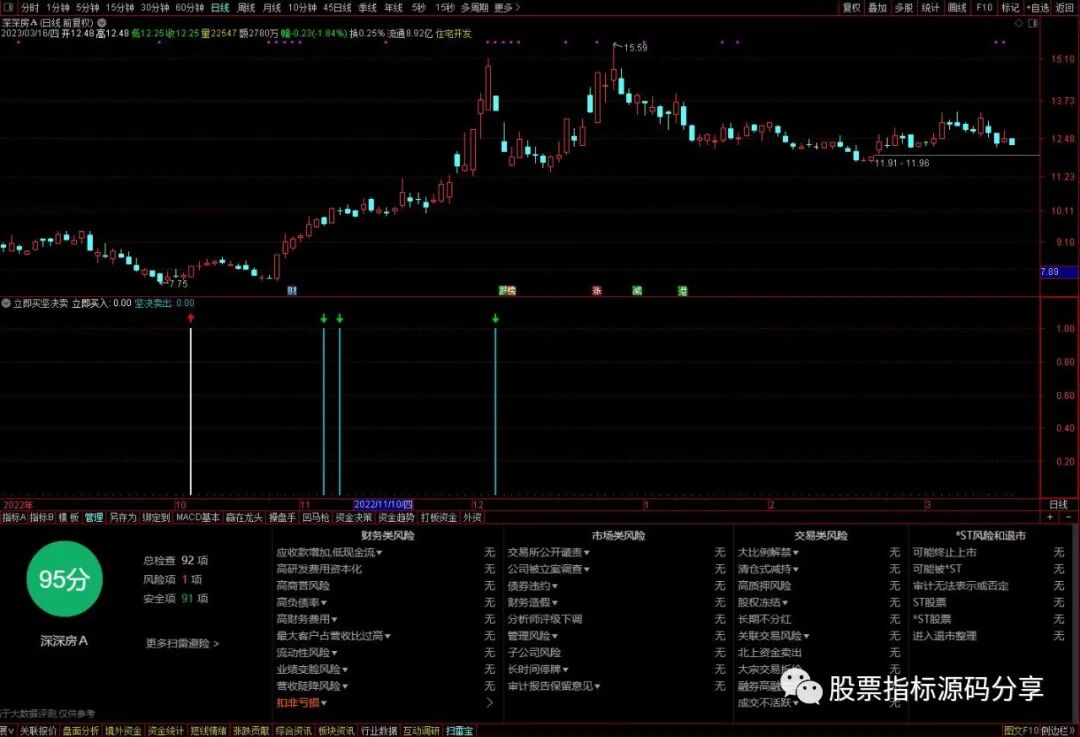Viewport: 1080px width, 737px height.
Task: Open 指标A tab
Action: point(14,517)
